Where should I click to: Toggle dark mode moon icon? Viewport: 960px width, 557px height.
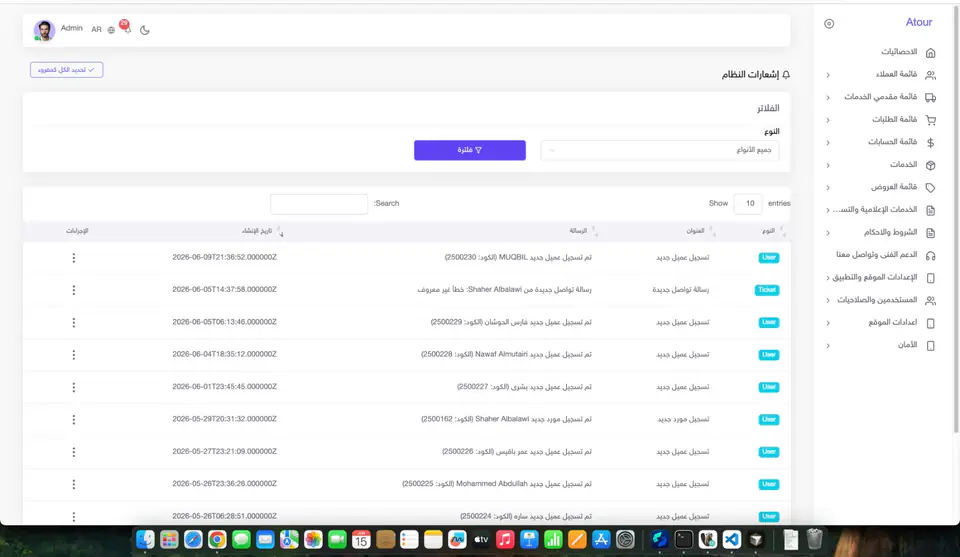[144, 30]
